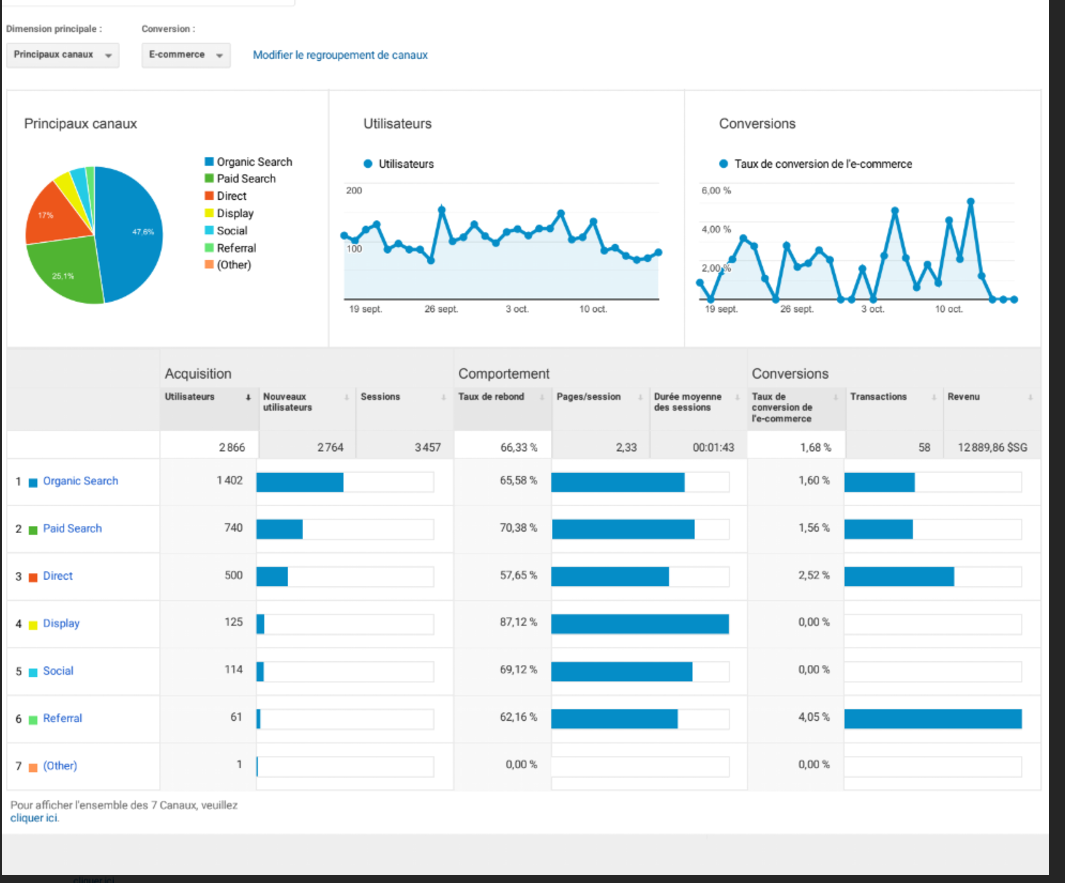
Task: Click the Taux de conversion chart legend dot
Action: pyautogui.click(x=723, y=164)
